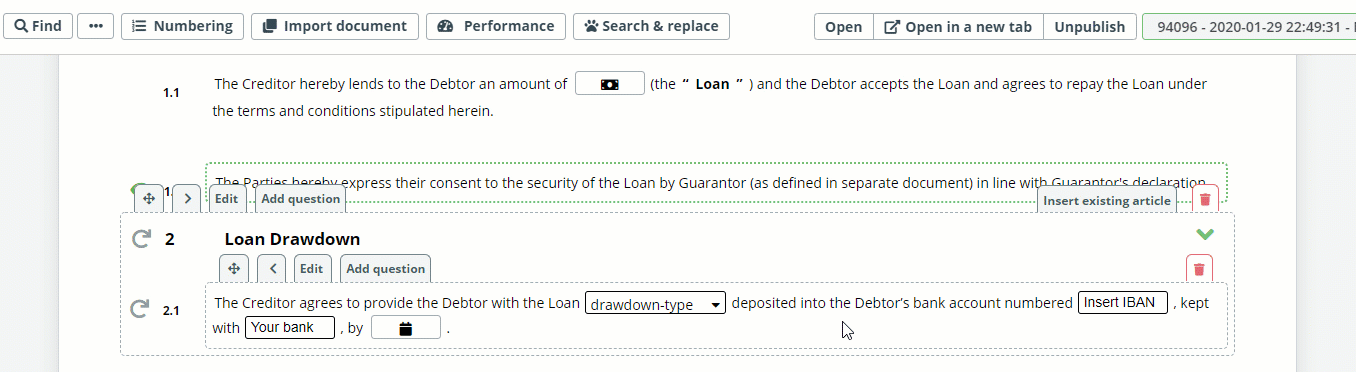The image size is (1356, 372).
Task: Open Search & replace tool
Action: [651, 26]
